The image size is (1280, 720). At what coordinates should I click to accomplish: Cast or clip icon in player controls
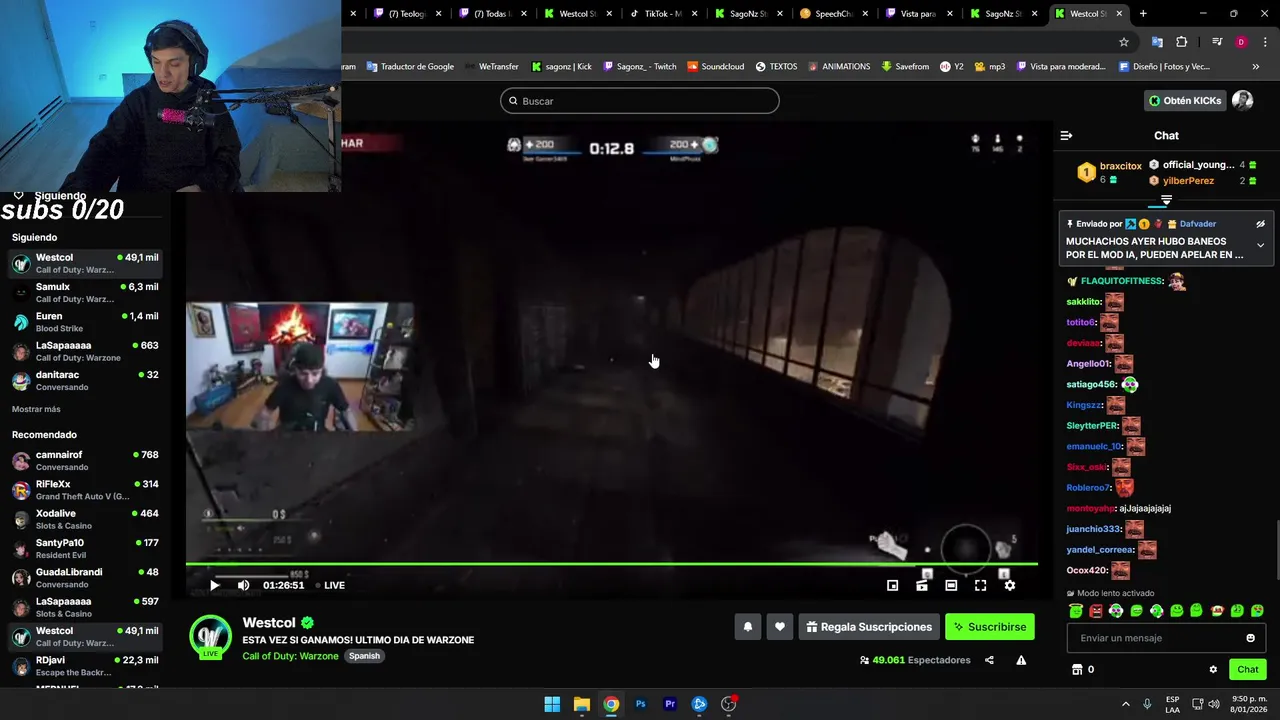pyautogui.click(x=922, y=585)
